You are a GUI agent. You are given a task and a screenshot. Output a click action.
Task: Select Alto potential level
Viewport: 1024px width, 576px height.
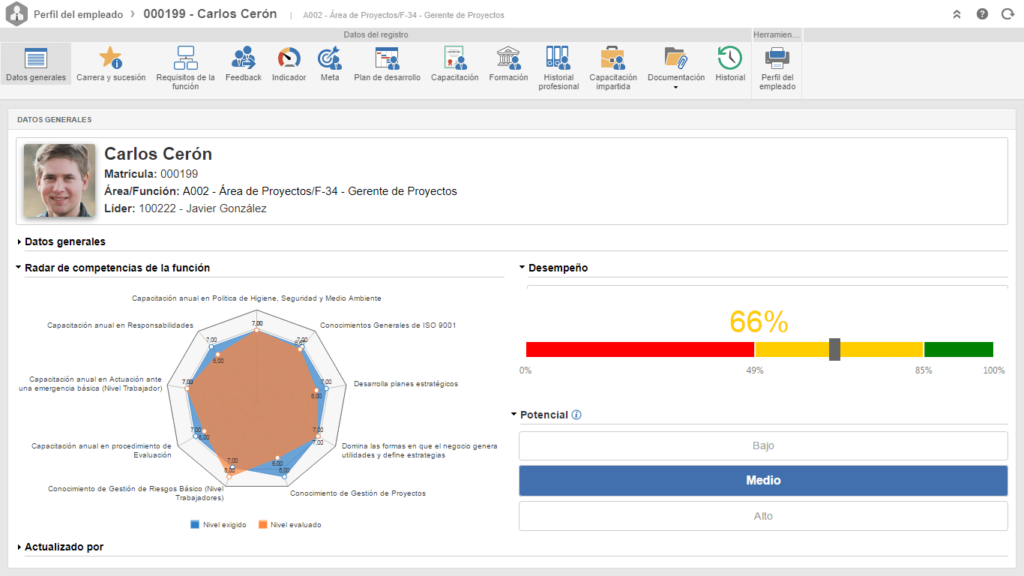pyautogui.click(x=763, y=516)
